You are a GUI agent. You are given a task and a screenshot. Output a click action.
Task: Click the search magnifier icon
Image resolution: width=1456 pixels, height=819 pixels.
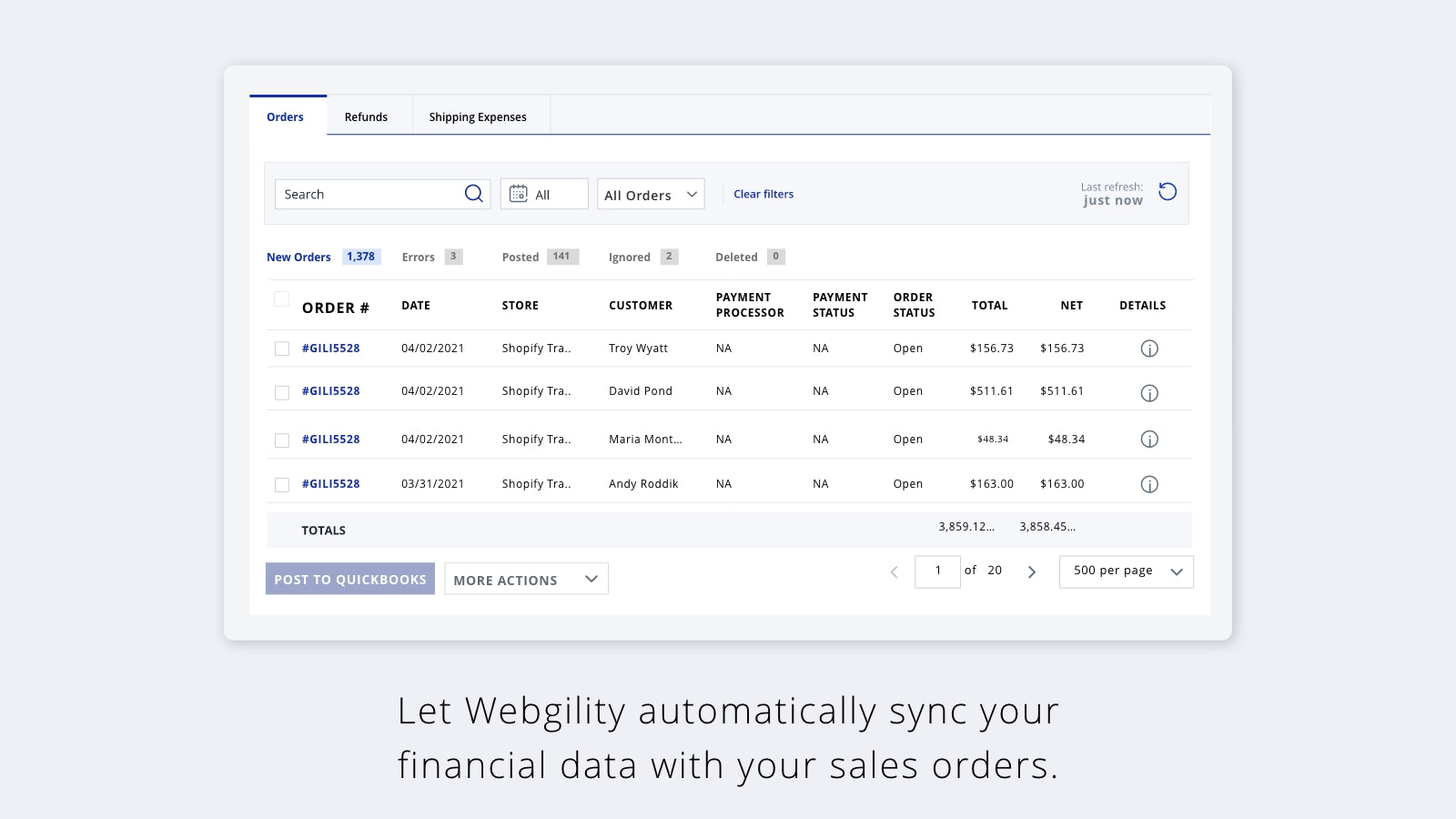tap(473, 194)
